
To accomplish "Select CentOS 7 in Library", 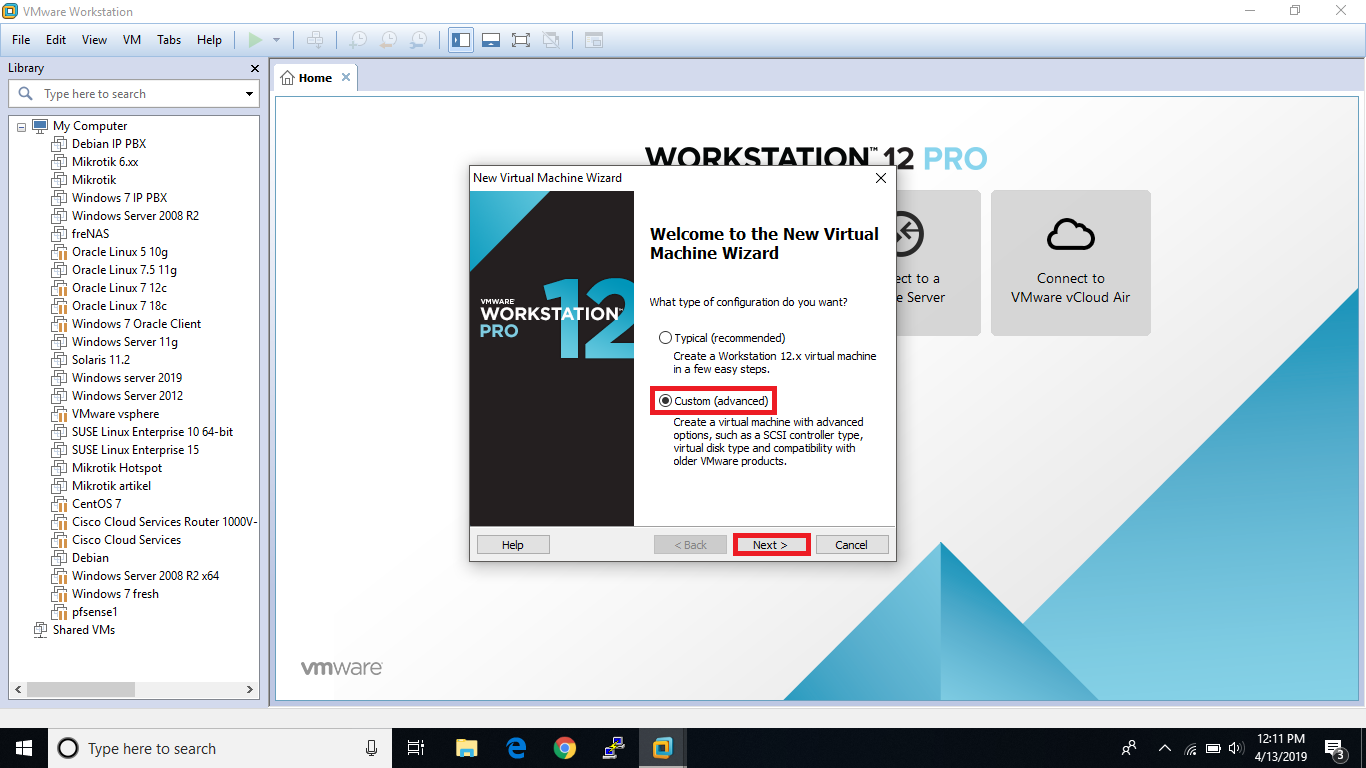I will point(96,504).
